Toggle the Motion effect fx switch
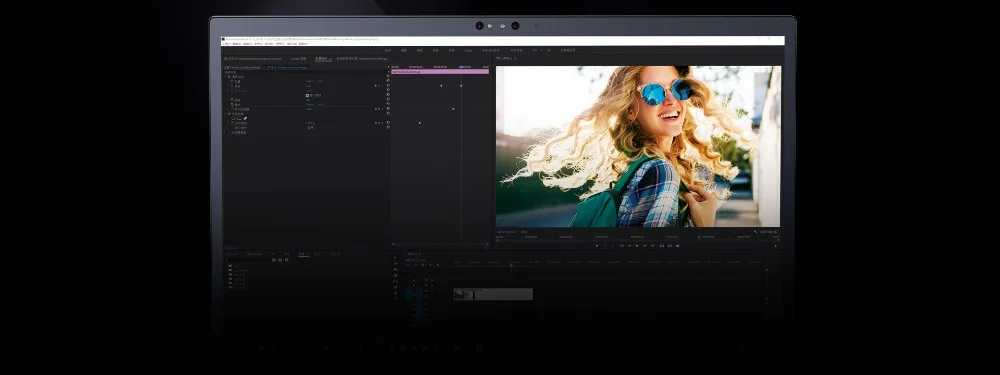The height and width of the screenshot is (375, 1000). click(x=229, y=77)
